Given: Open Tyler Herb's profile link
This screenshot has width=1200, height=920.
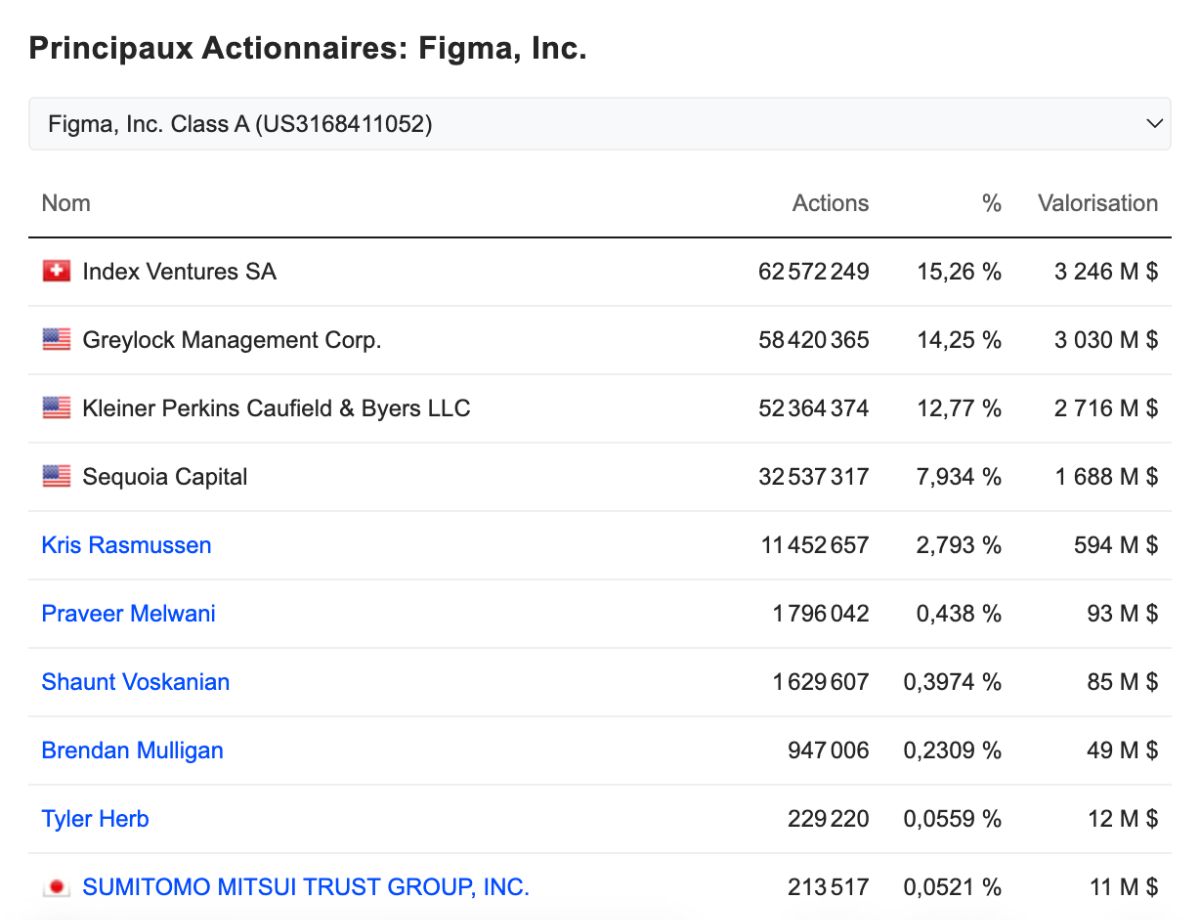Looking at the screenshot, I should click(x=95, y=819).
